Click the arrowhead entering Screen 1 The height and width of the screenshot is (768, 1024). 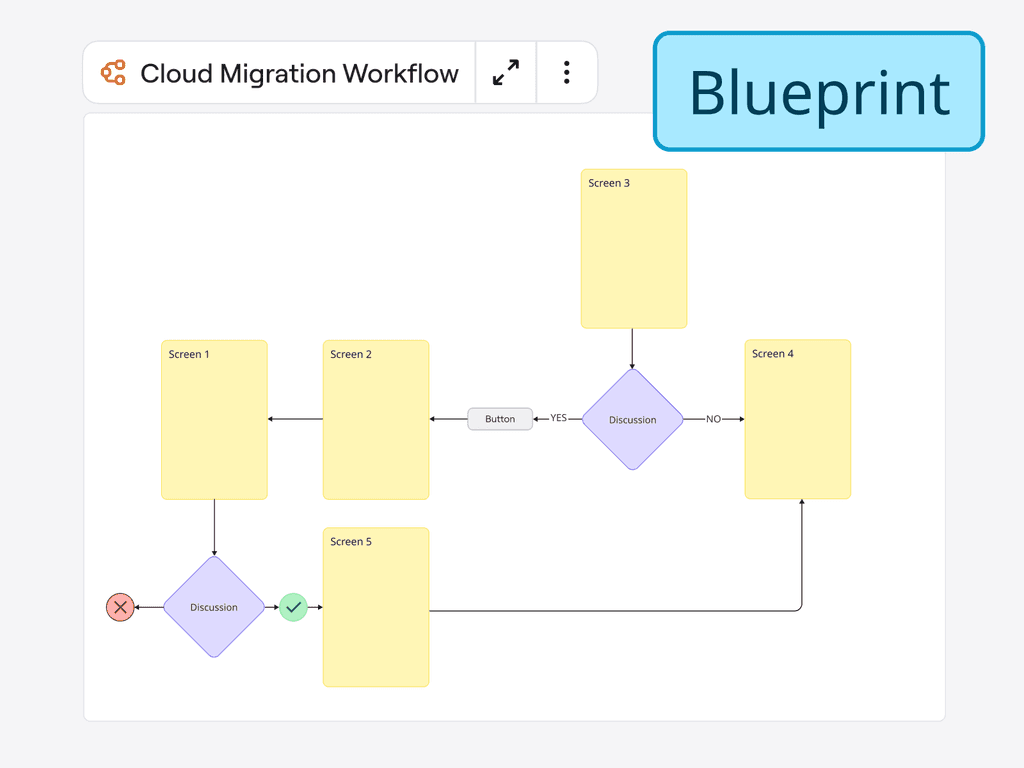[273, 419]
